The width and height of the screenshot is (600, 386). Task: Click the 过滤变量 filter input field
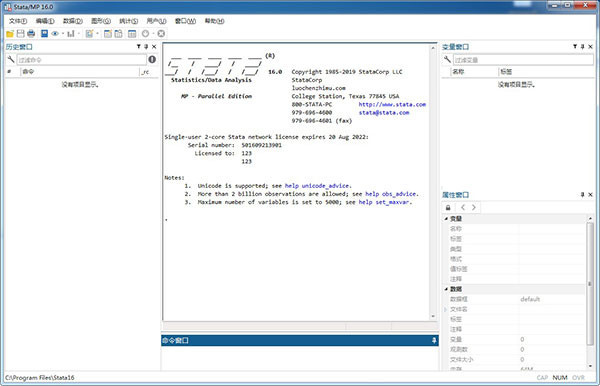[x=523, y=60]
